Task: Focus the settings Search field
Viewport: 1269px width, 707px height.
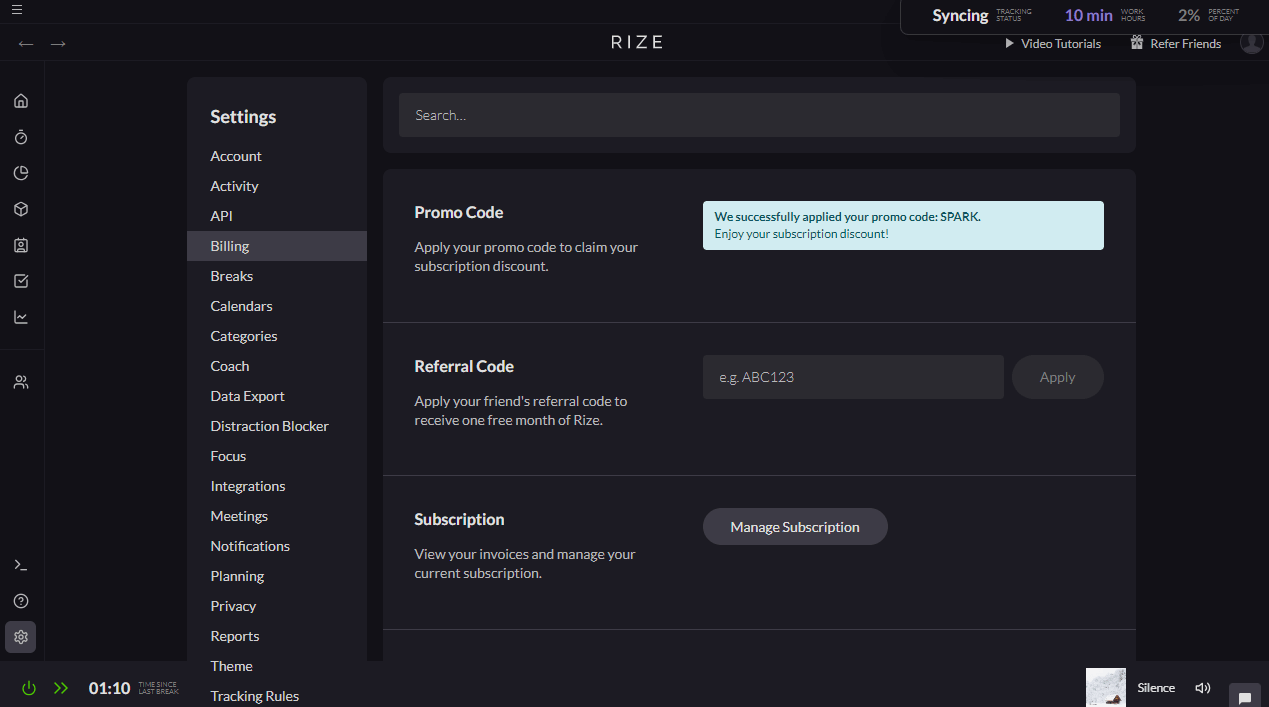Action: [x=759, y=115]
